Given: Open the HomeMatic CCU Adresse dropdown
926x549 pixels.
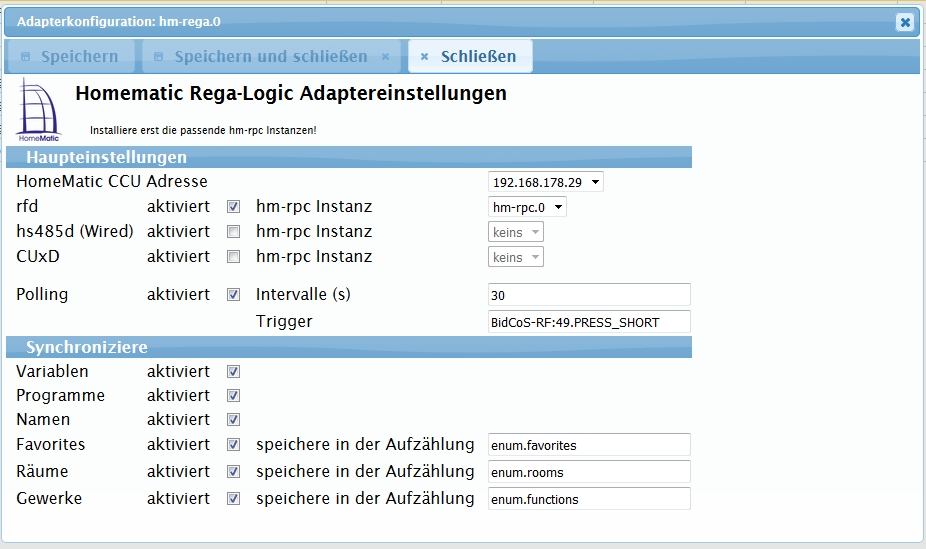Looking at the screenshot, I should [546, 182].
